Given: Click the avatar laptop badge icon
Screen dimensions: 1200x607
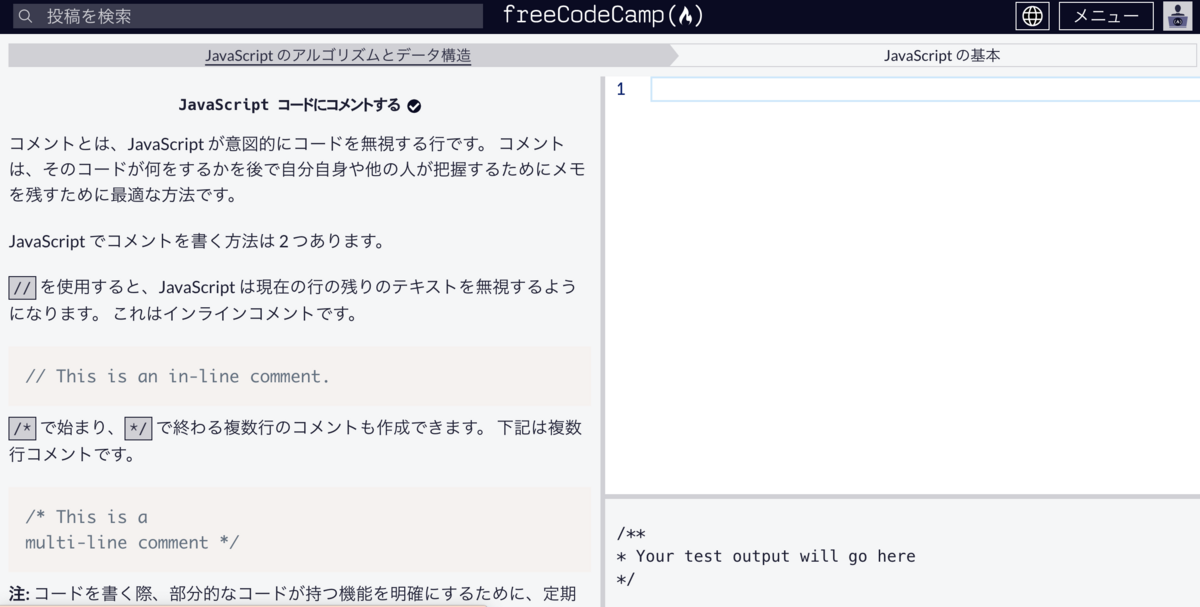Looking at the screenshot, I should [1177, 20].
